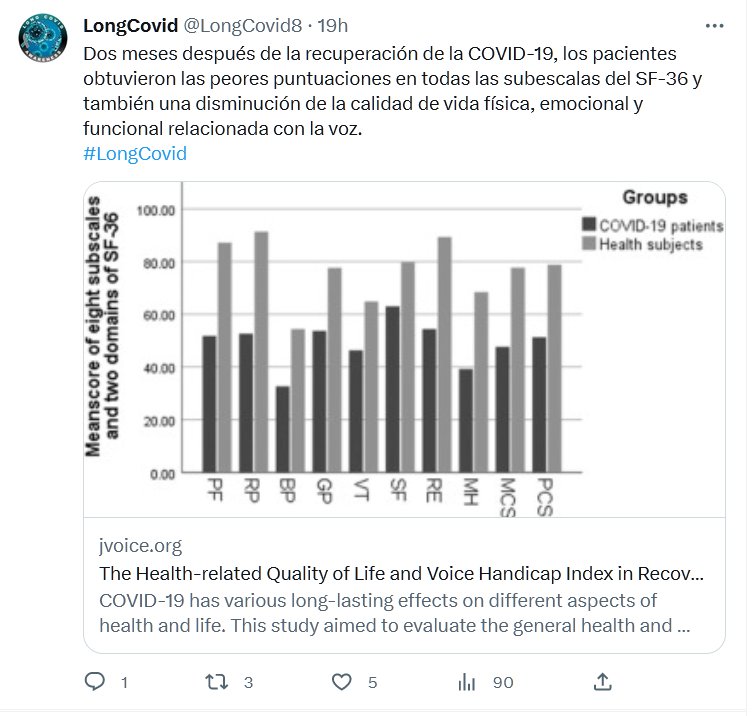Like the tweet with the heart icon
The image size is (754, 716).
(342, 682)
